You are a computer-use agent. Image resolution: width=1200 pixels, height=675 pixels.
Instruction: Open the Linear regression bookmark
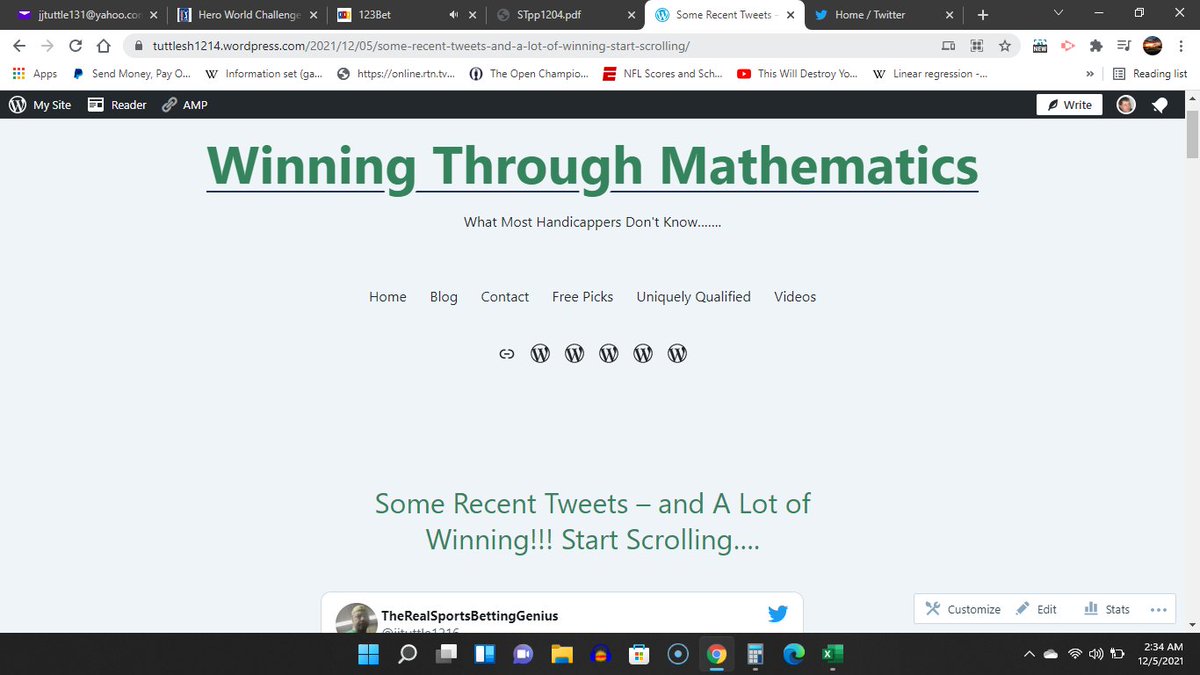coord(930,74)
